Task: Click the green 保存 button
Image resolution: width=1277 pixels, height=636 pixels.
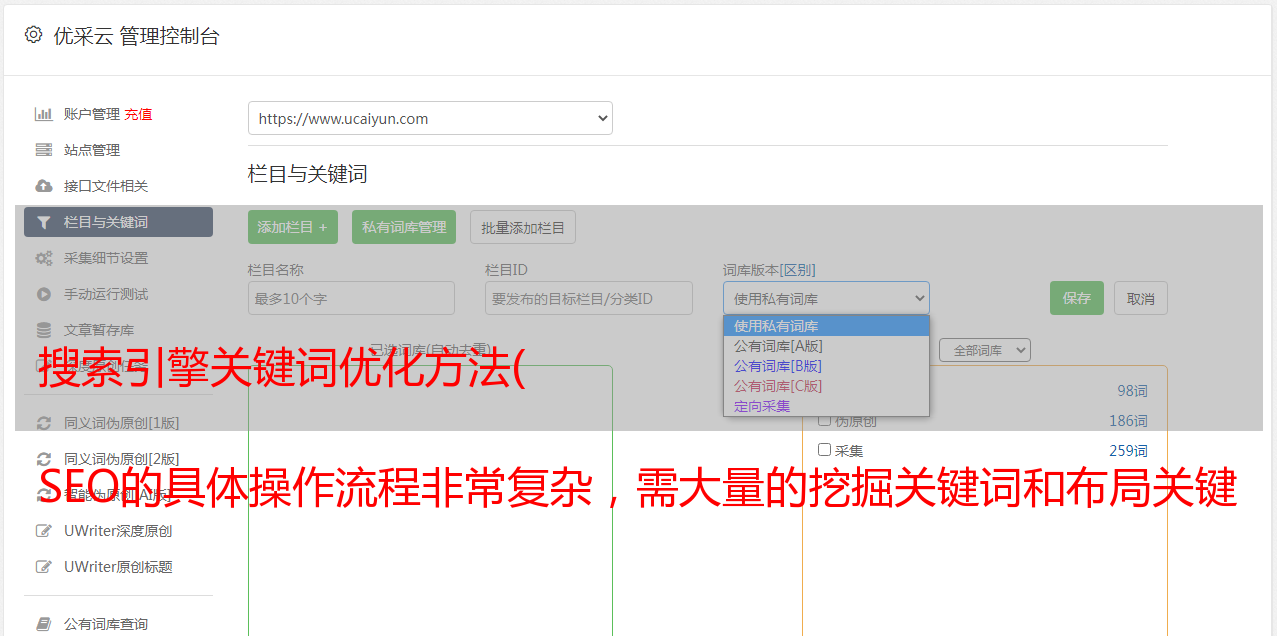Action: 1077,298
